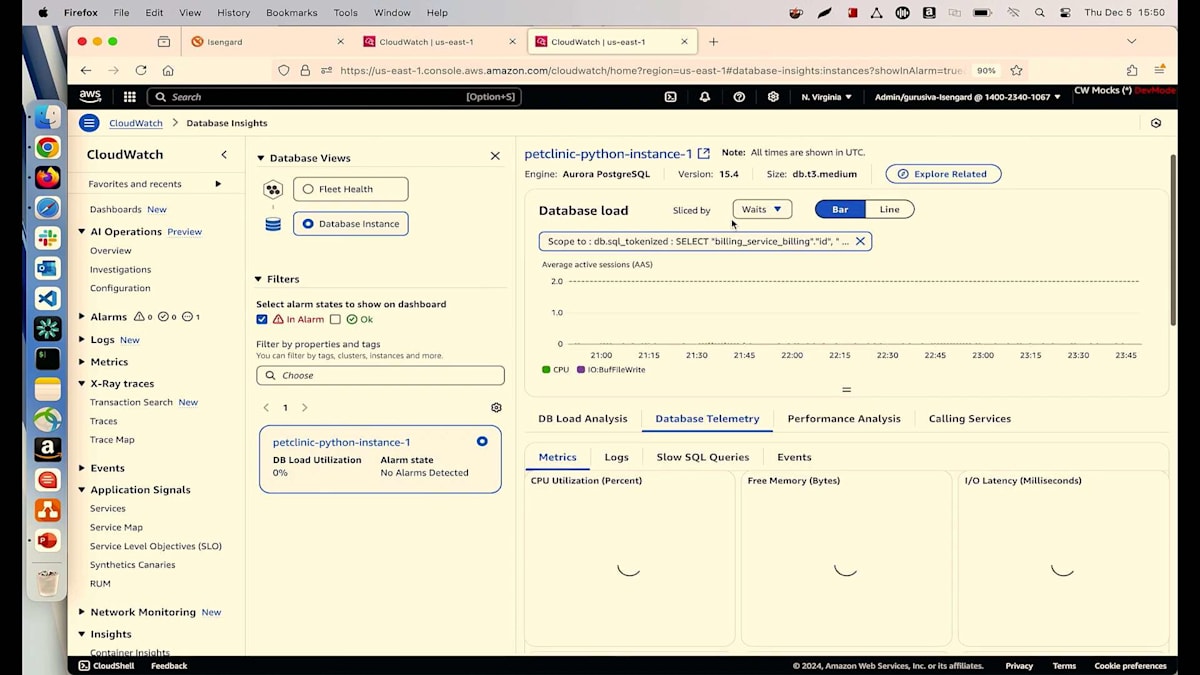Image resolution: width=1200 pixels, height=675 pixels.
Task: Open the Sliced by Waits dropdown
Action: 762,209
